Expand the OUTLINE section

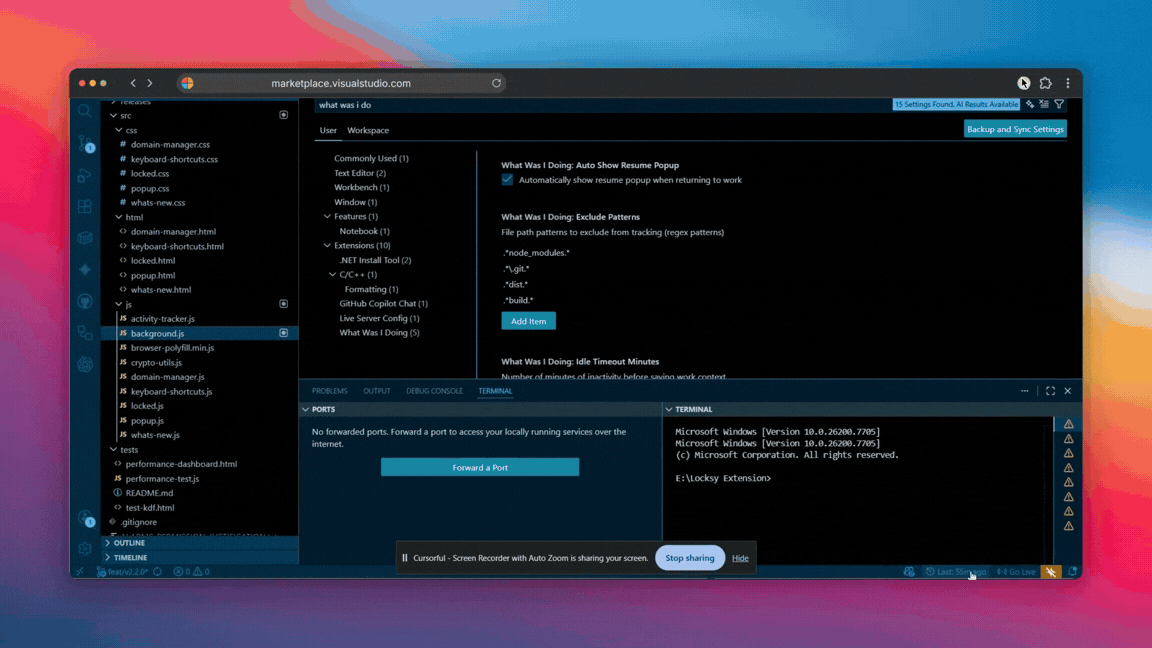tap(129, 543)
